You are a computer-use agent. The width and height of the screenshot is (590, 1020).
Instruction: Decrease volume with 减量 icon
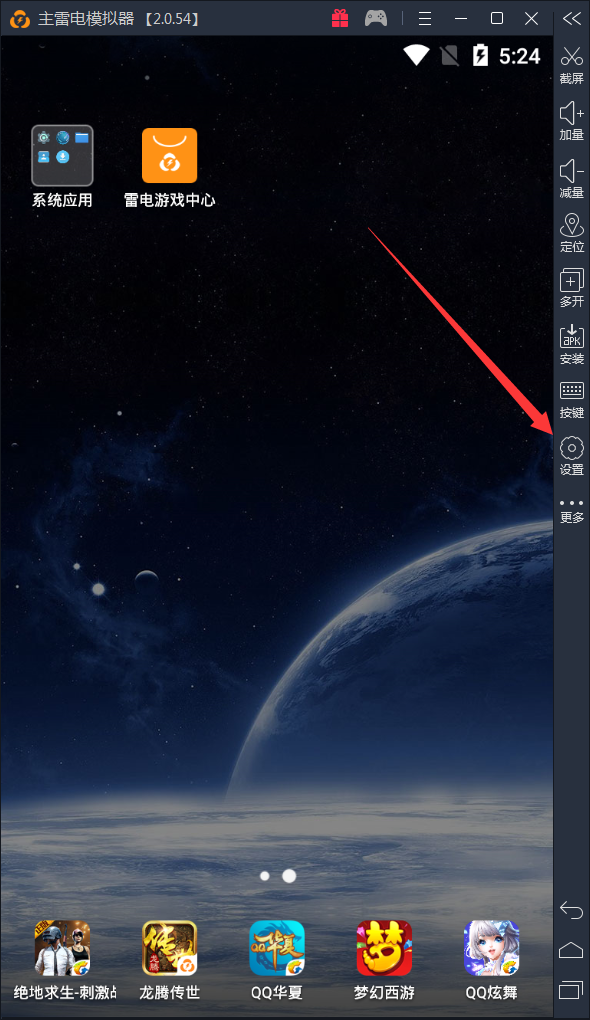[572, 171]
